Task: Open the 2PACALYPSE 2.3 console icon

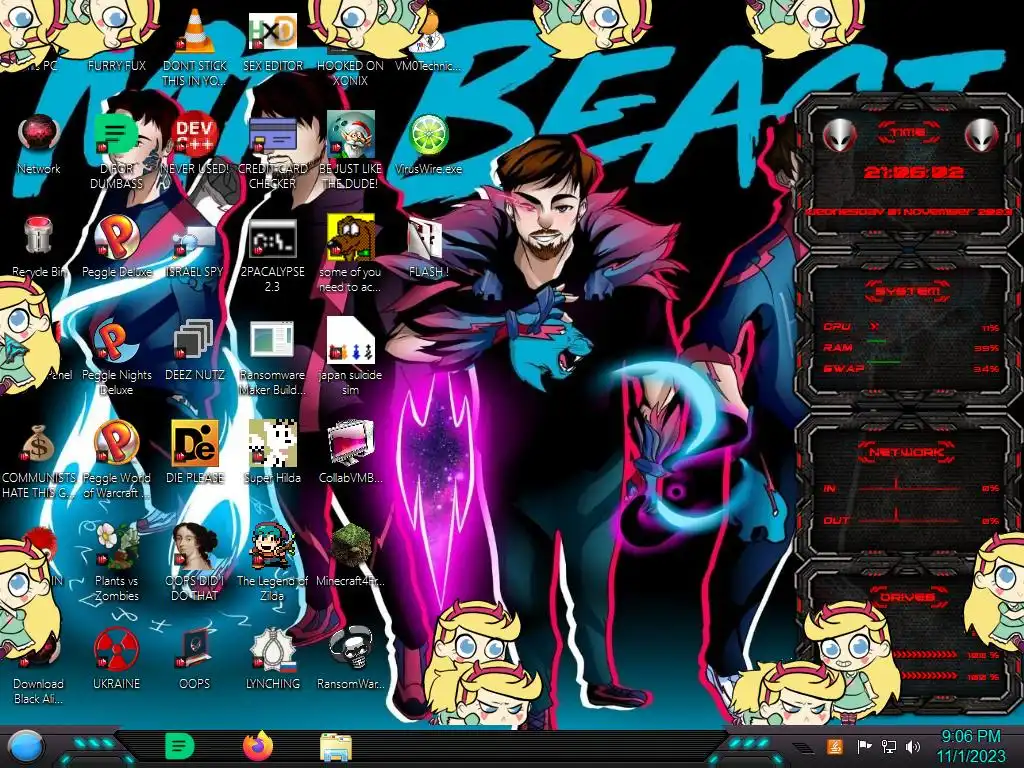Action: click(273, 255)
